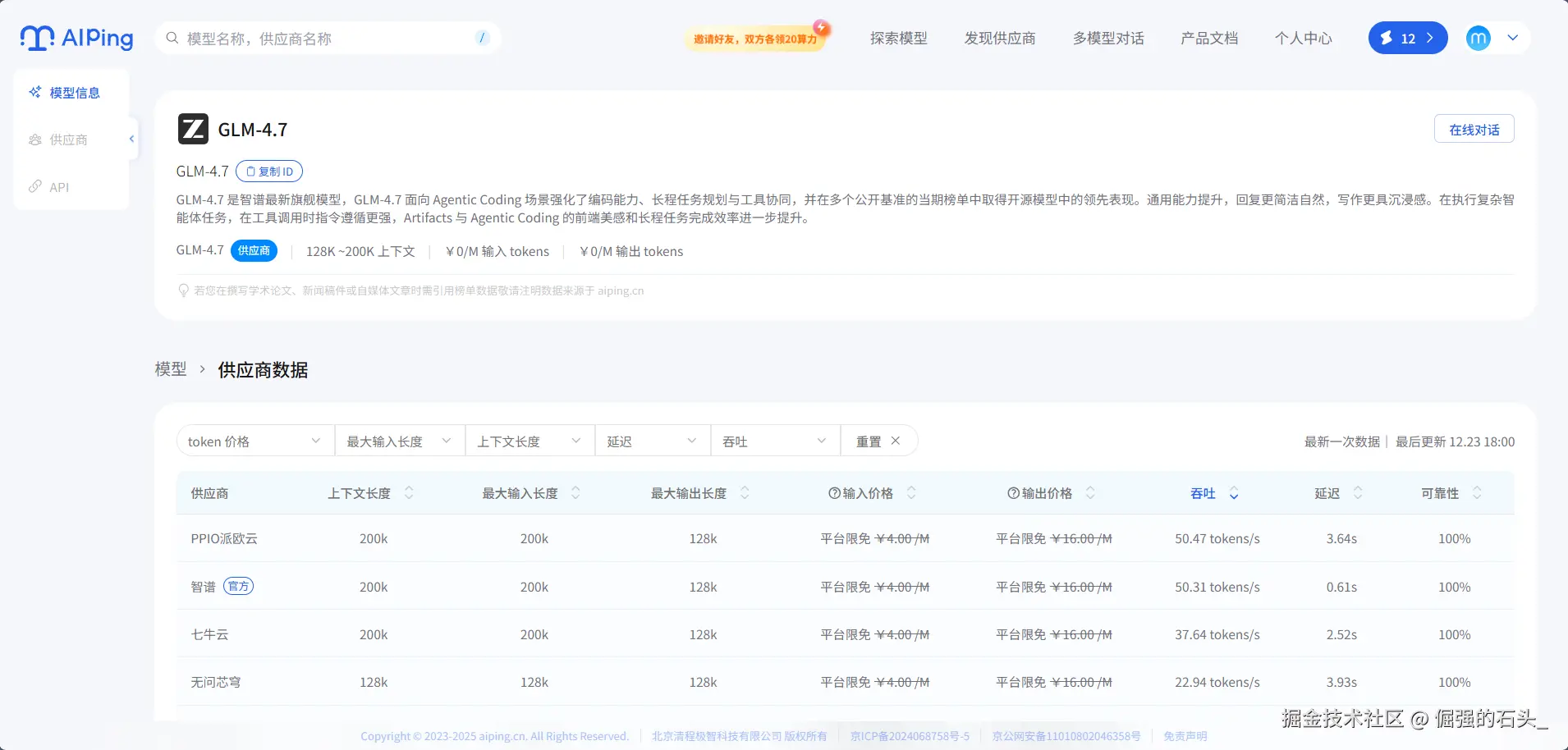1568x750 pixels.
Task: Click the ¥0/M 输入 tokens price text
Action: (497, 251)
